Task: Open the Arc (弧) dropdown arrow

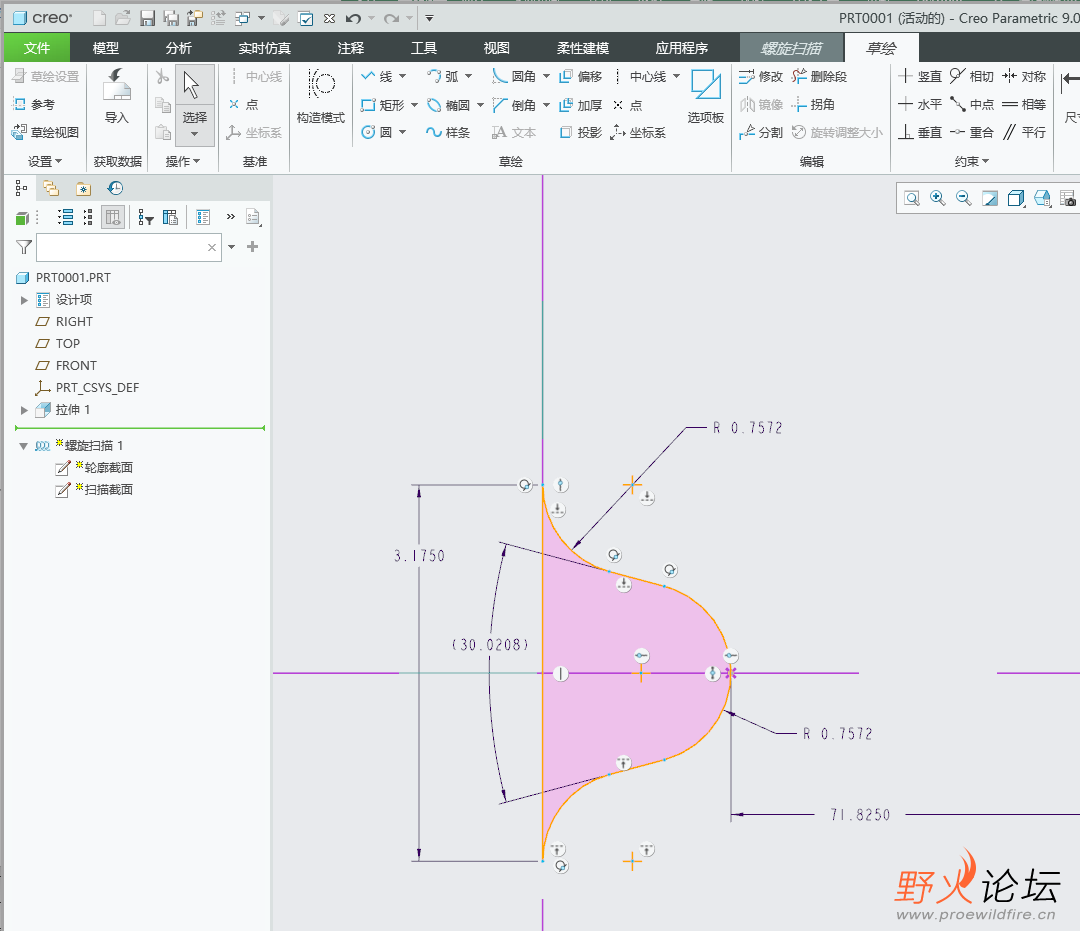Action: [x=468, y=76]
